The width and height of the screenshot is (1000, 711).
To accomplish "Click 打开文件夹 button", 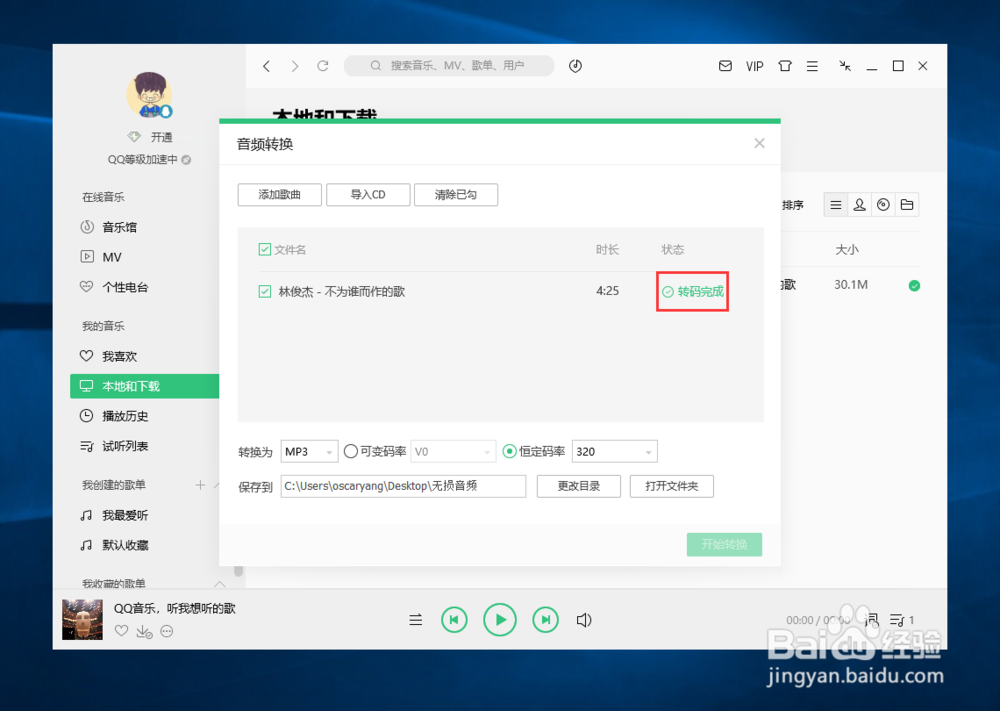I will pos(672,486).
